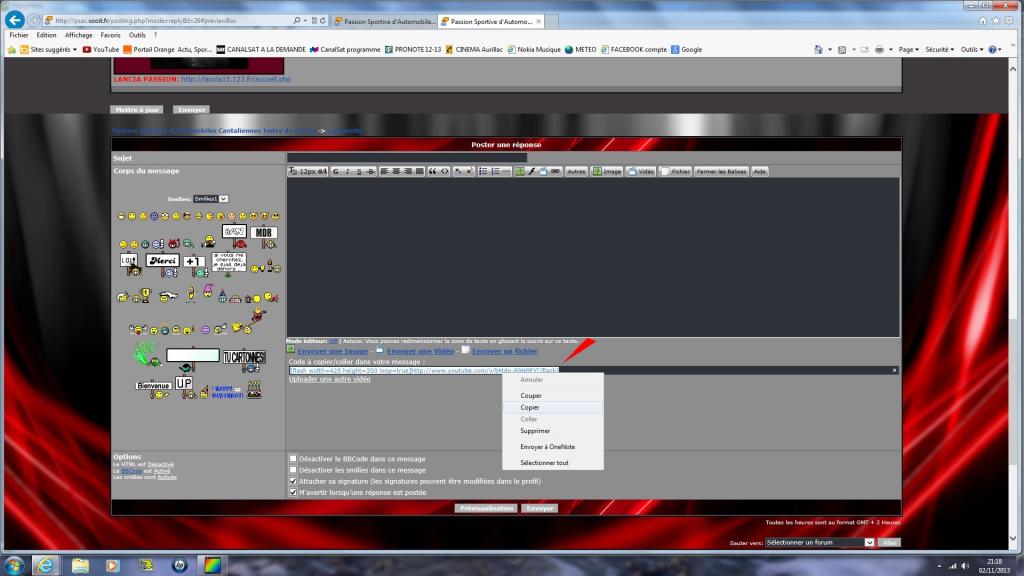The height and width of the screenshot is (576, 1024).
Task: Click Uploader une autre vidéo link
Action: 330,379
